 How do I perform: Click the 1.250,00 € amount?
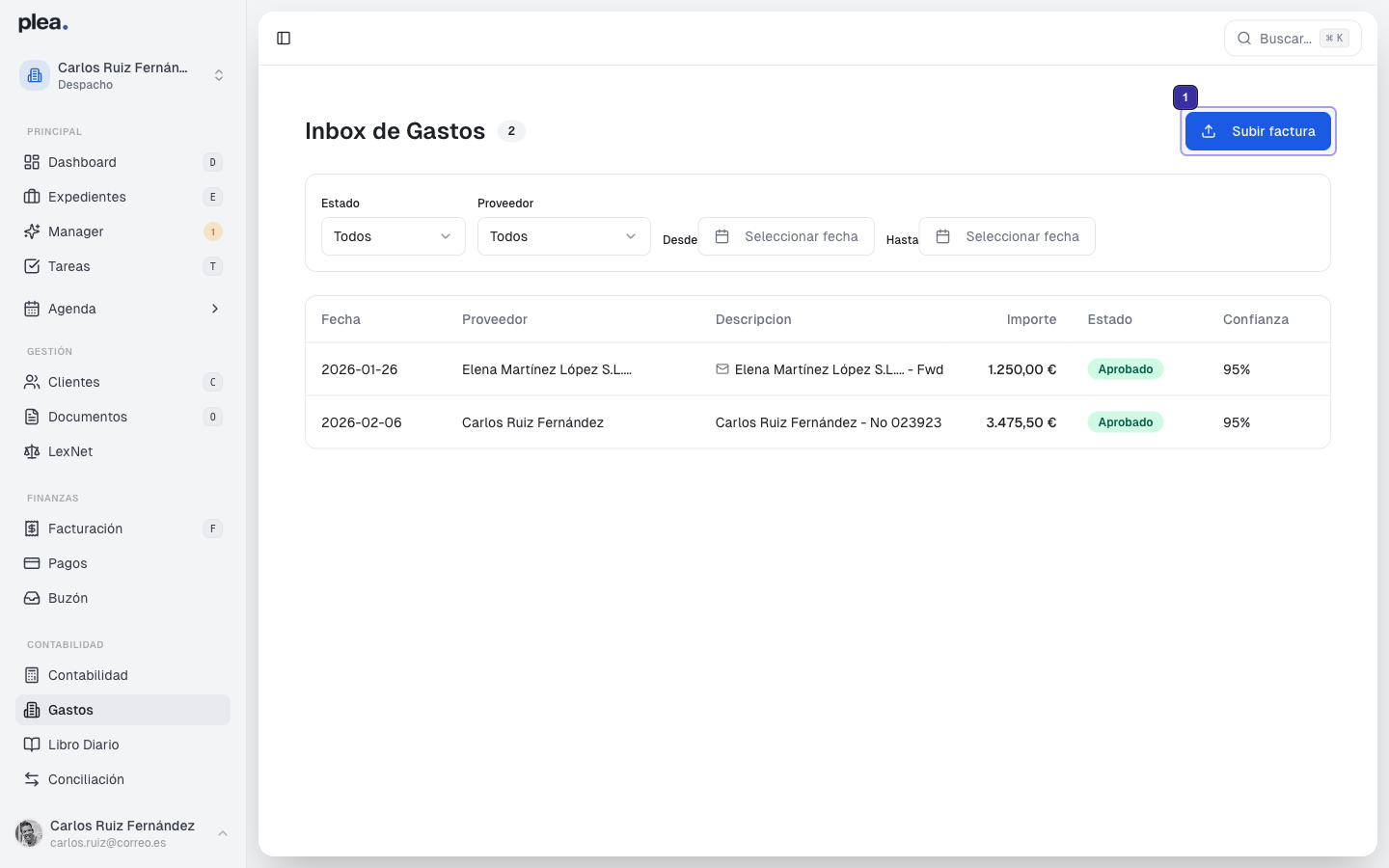(1021, 369)
